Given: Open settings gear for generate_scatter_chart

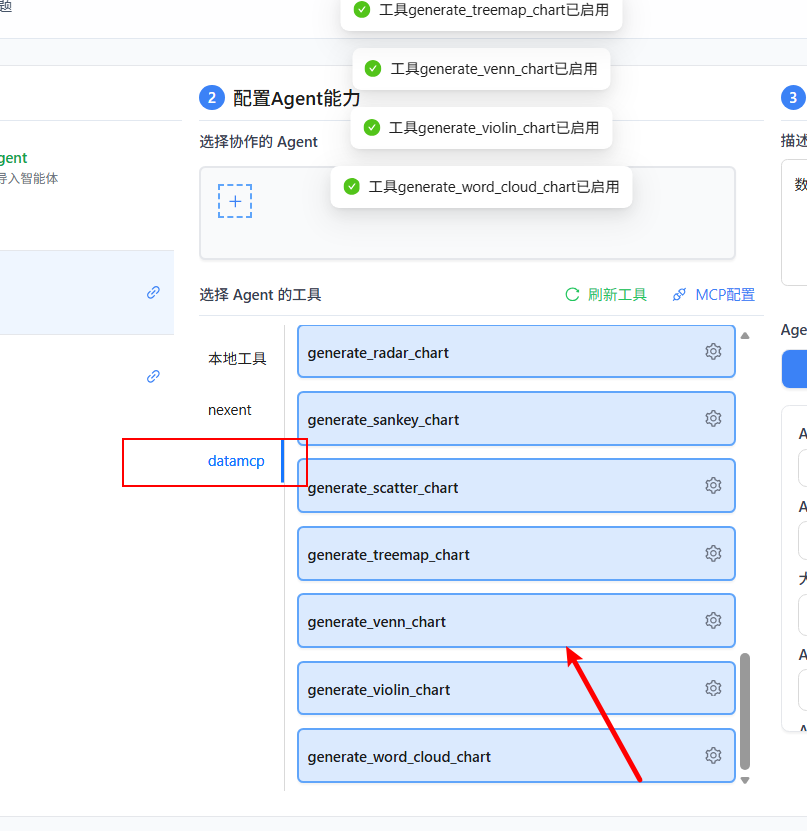Looking at the screenshot, I should pyautogui.click(x=713, y=485).
